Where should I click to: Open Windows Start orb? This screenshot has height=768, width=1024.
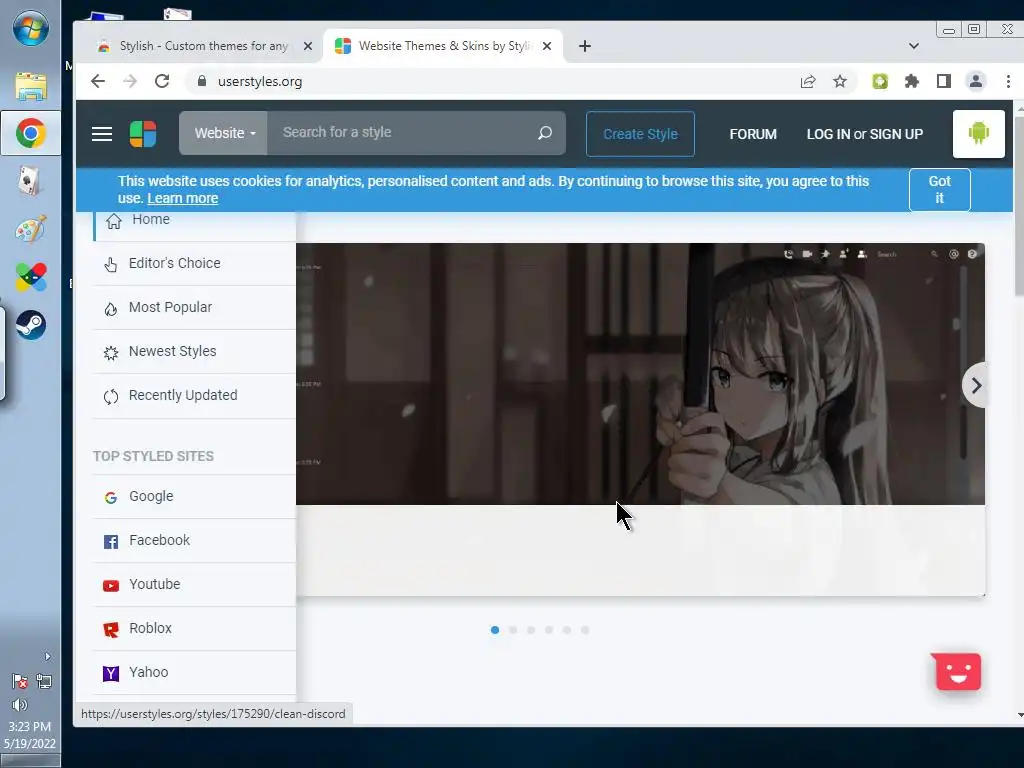tap(31, 29)
